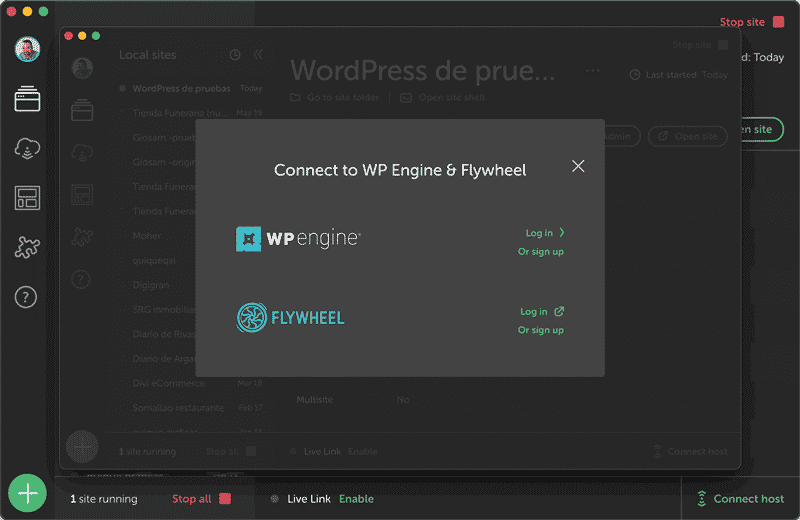The image size is (800, 520).
Task: Click Blueprints icon in inner window sidebar
Action: [82, 194]
